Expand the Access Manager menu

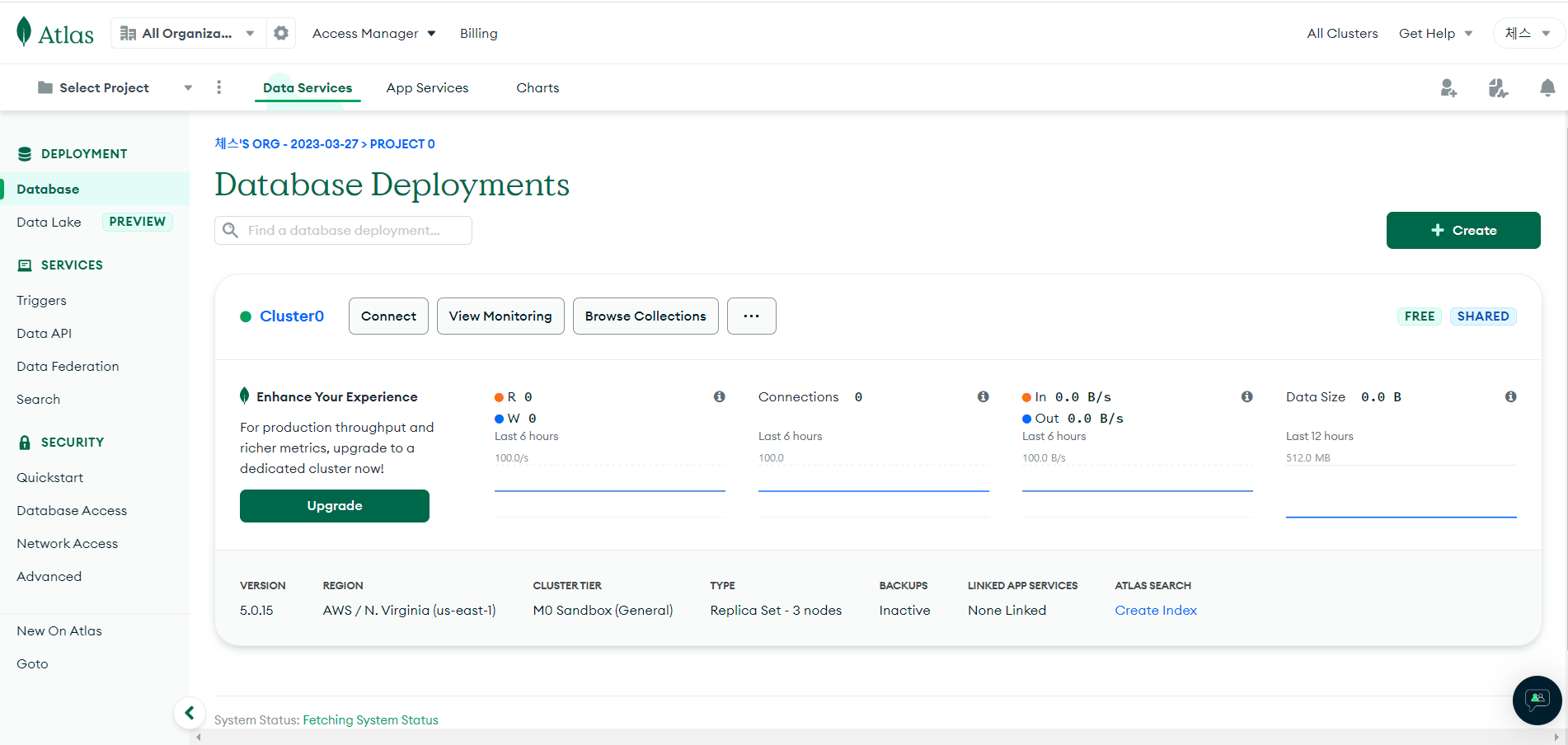tap(373, 34)
